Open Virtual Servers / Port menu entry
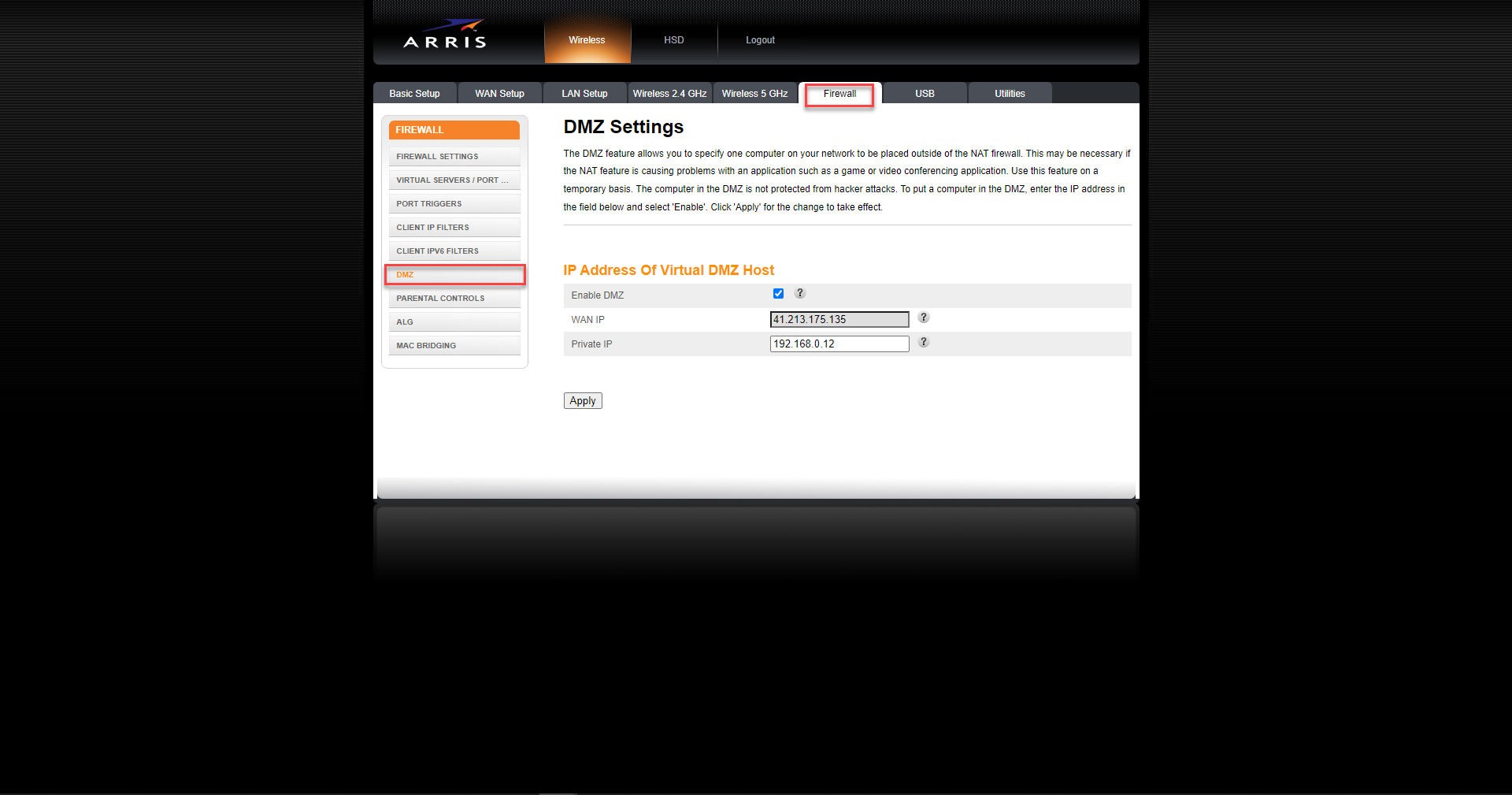This screenshot has width=1512, height=795. [x=454, y=180]
